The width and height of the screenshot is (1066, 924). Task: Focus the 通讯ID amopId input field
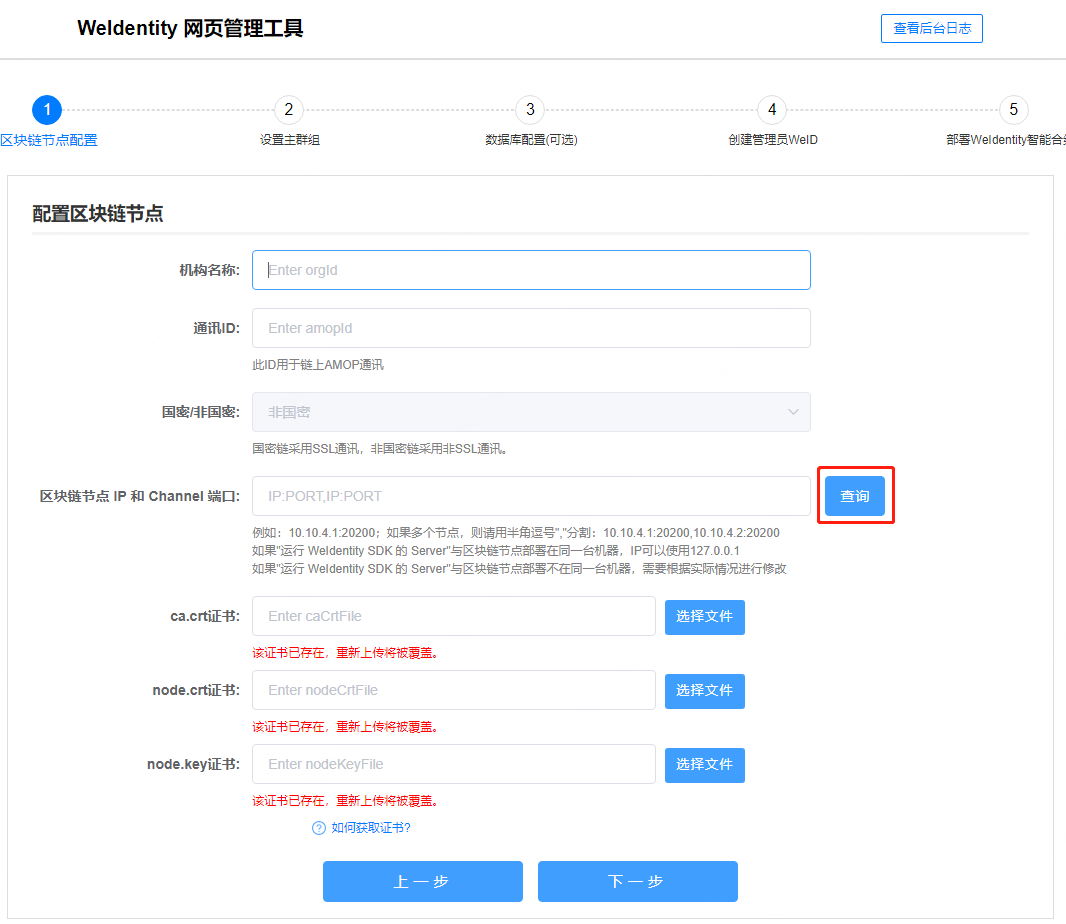pyautogui.click(x=531, y=328)
